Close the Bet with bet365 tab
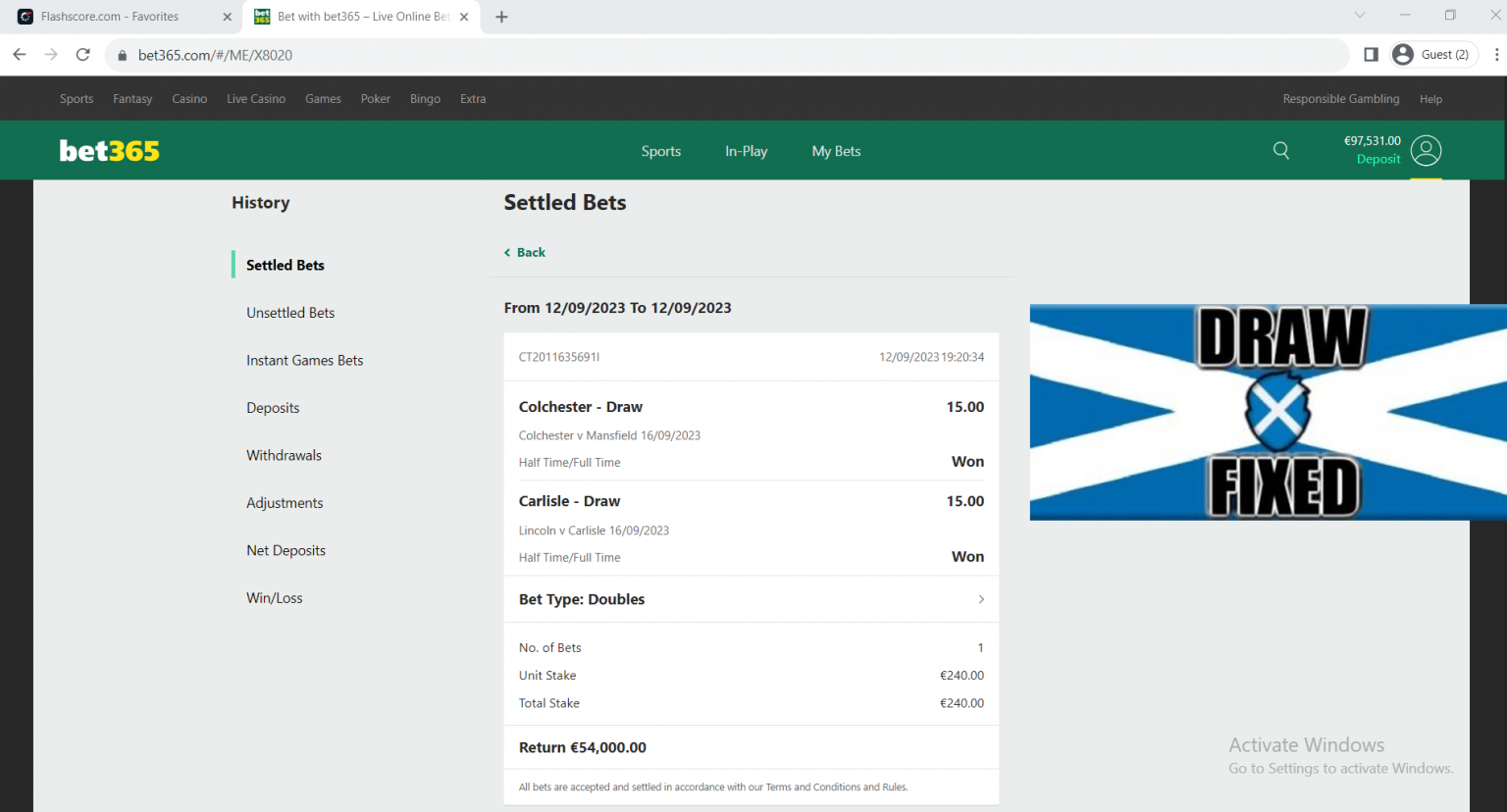The width and height of the screenshot is (1507, 812). pyautogui.click(x=464, y=17)
